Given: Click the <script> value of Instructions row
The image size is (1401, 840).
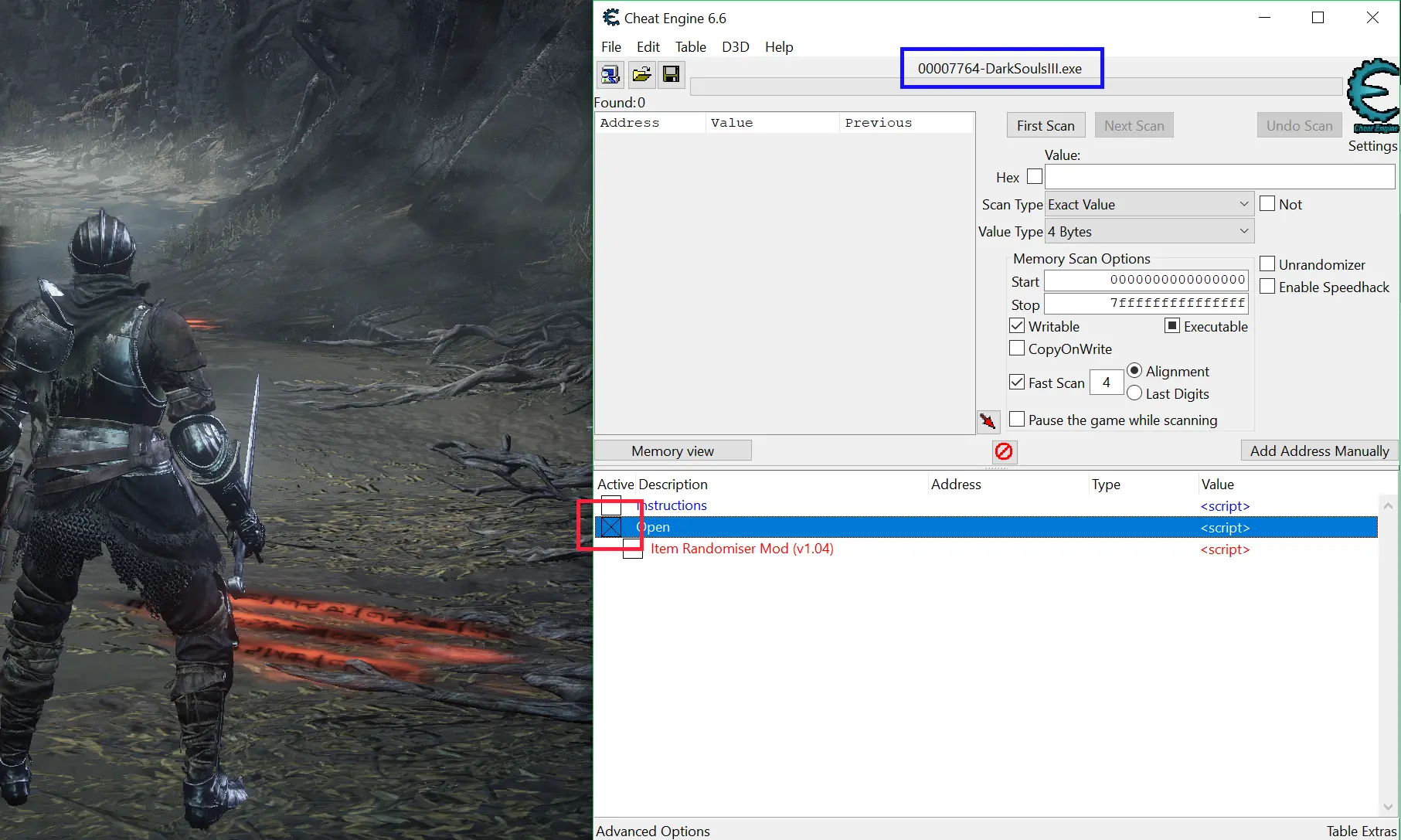Looking at the screenshot, I should tap(1225, 506).
